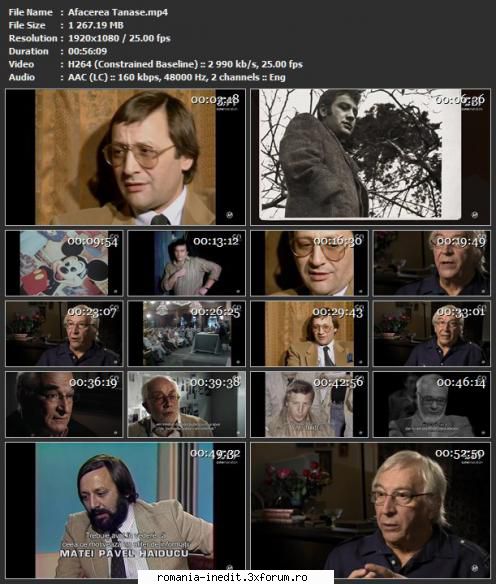Viewport: 496px width, 584px height.
Task: Click the frame timestamped 00:13:12
Action: tap(187, 263)
